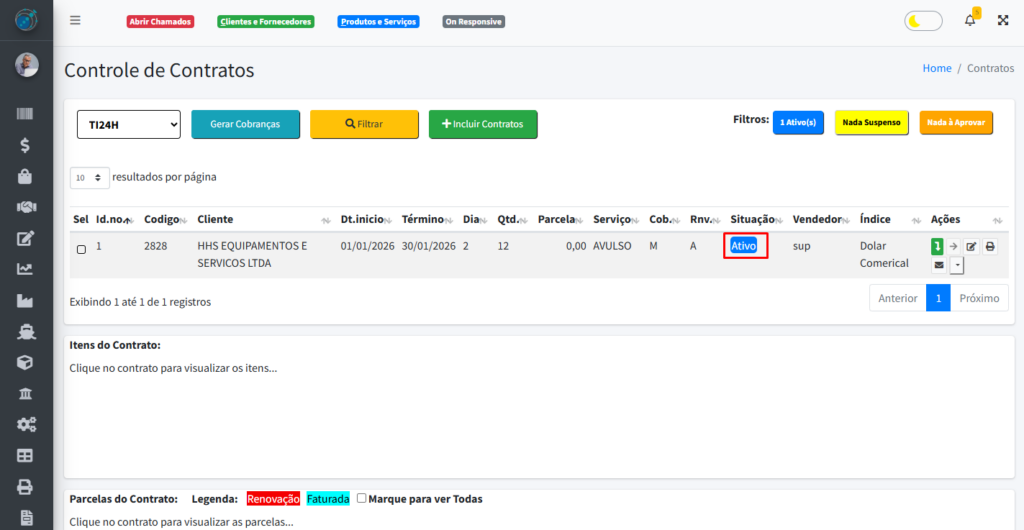Click the dollar sign icon in sidebar
Viewport: 1024px width, 530px height.
click(x=26, y=145)
